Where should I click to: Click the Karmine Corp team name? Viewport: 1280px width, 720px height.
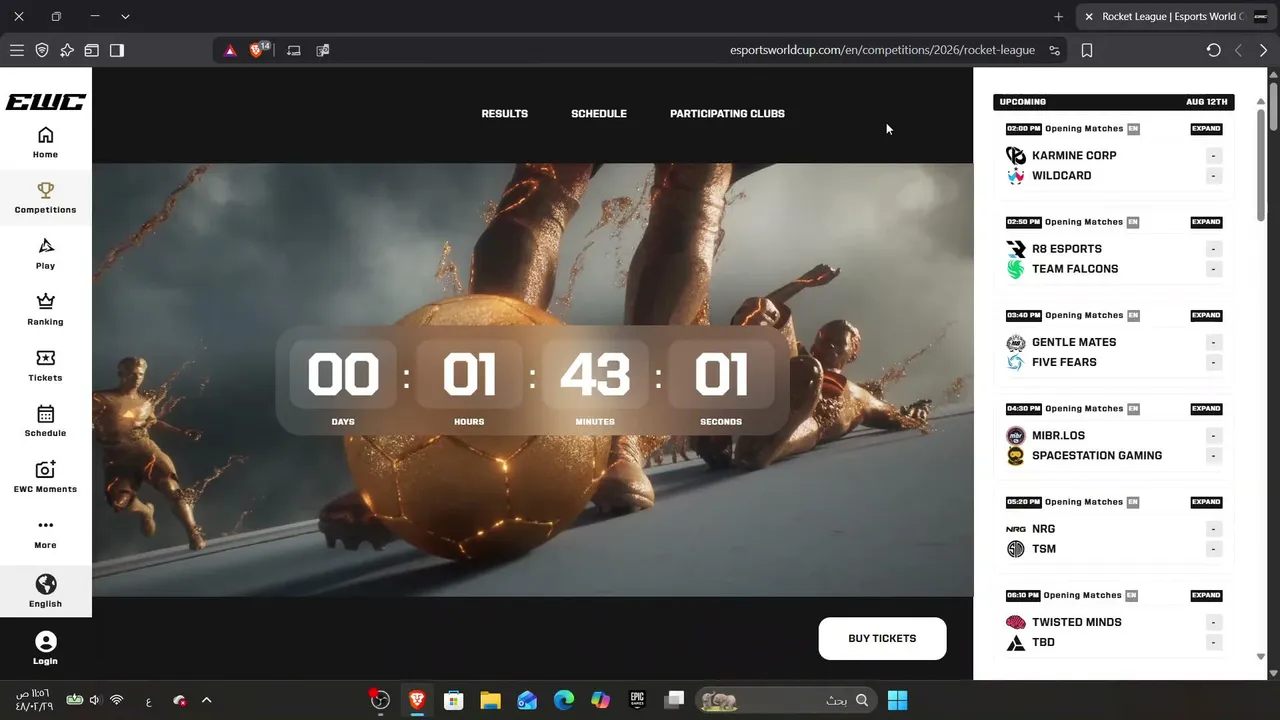[1074, 156]
